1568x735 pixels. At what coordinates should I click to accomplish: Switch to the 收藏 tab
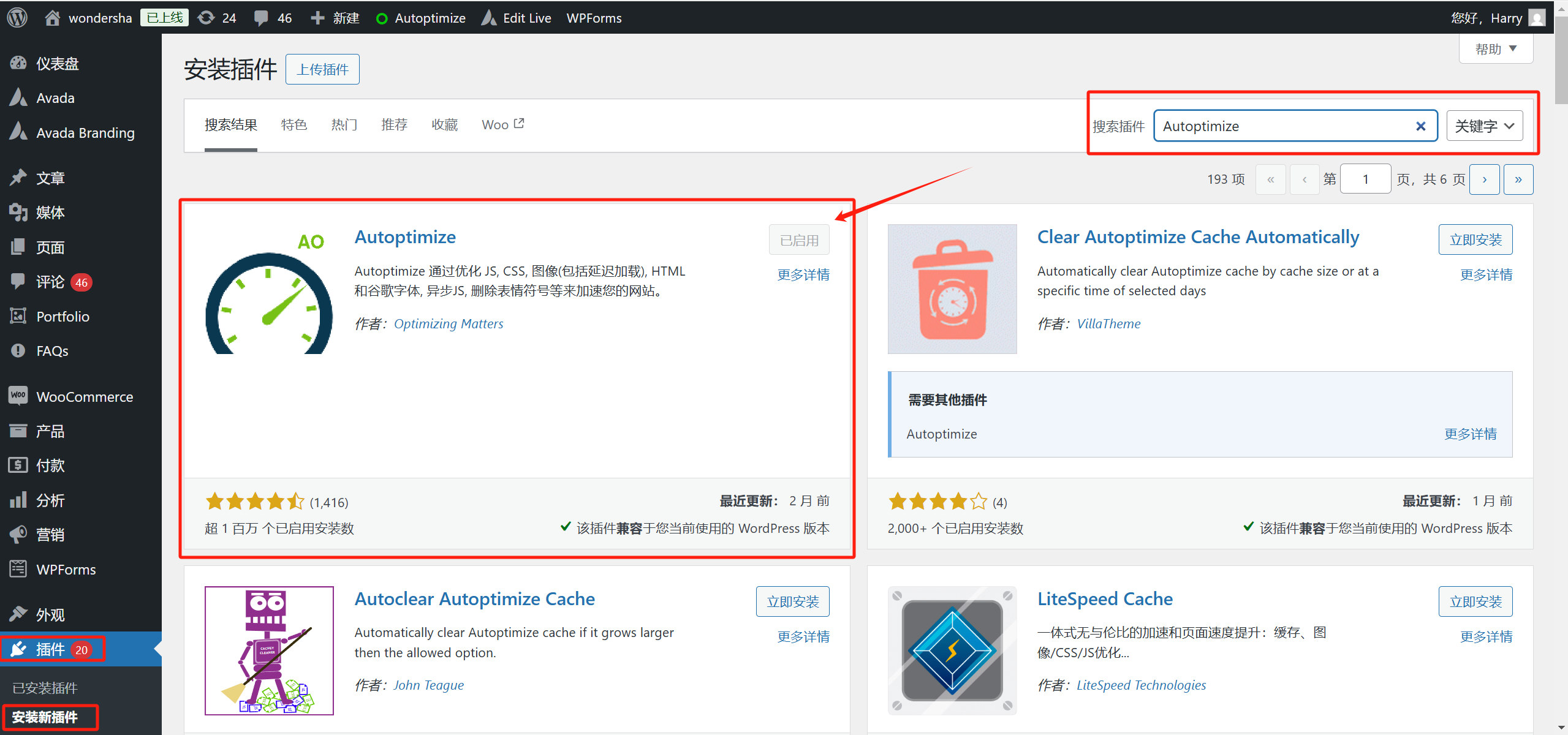tap(444, 124)
